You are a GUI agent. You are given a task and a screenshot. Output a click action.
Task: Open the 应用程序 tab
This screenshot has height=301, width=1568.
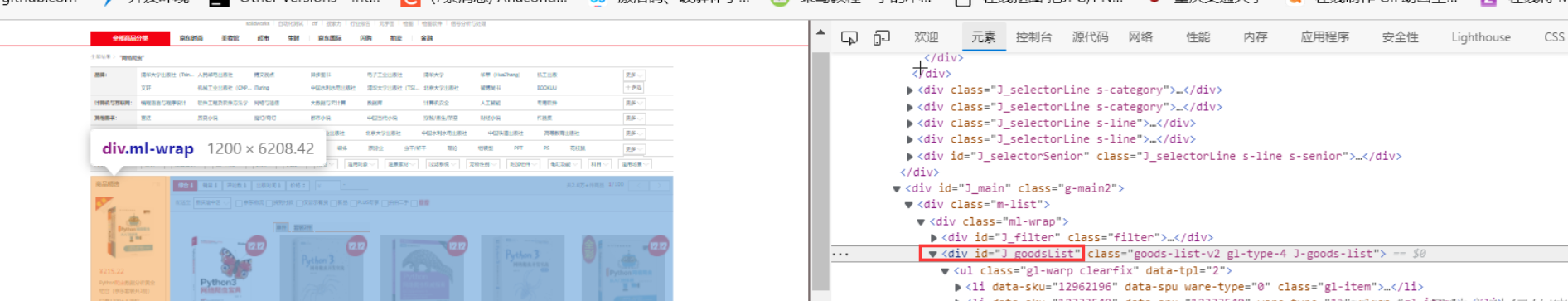pos(1324,37)
